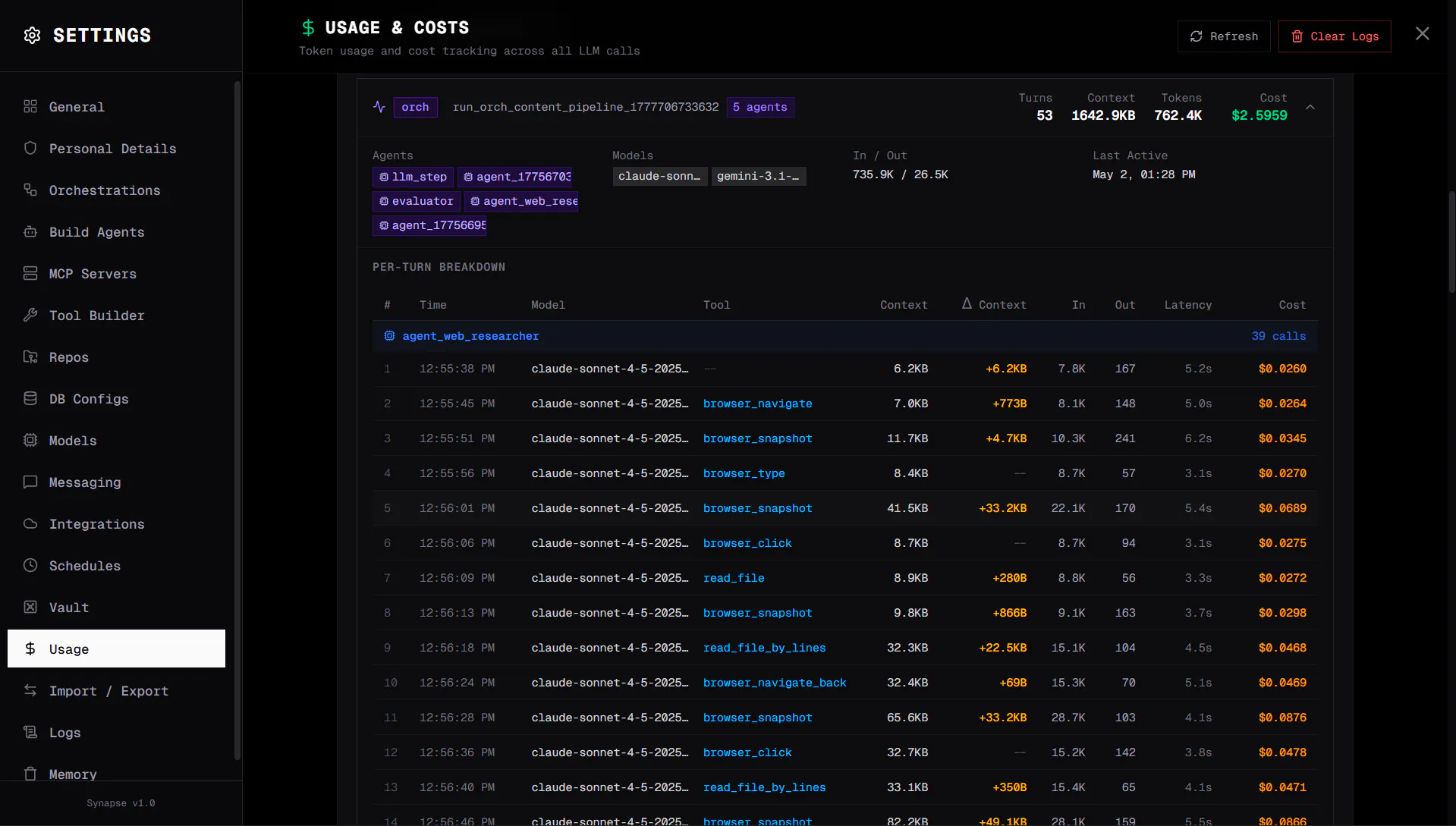The image size is (1456, 826).
Task: Click the General grid icon
Action: 30,106
